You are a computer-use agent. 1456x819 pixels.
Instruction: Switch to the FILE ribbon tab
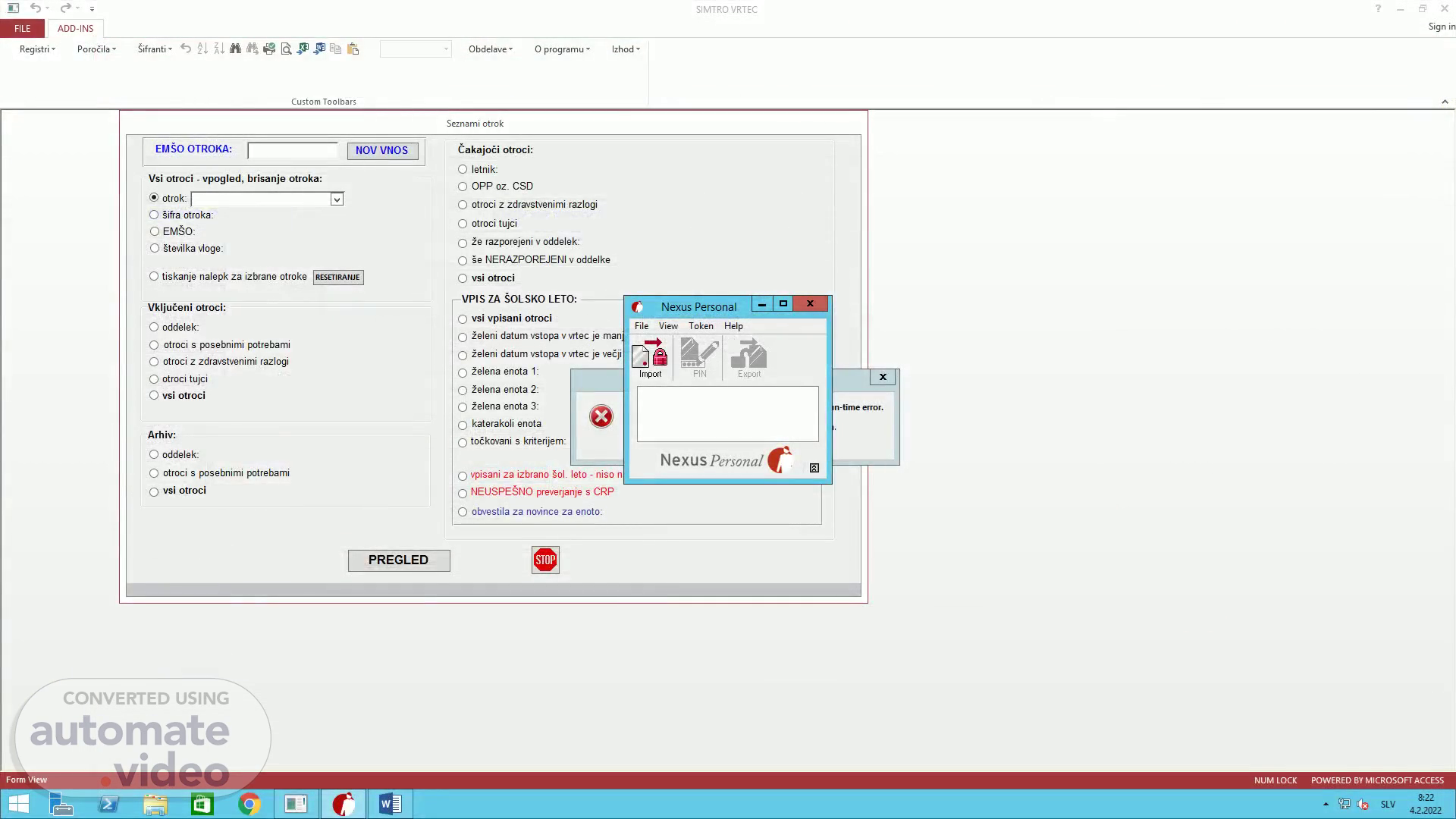click(x=23, y=28)
